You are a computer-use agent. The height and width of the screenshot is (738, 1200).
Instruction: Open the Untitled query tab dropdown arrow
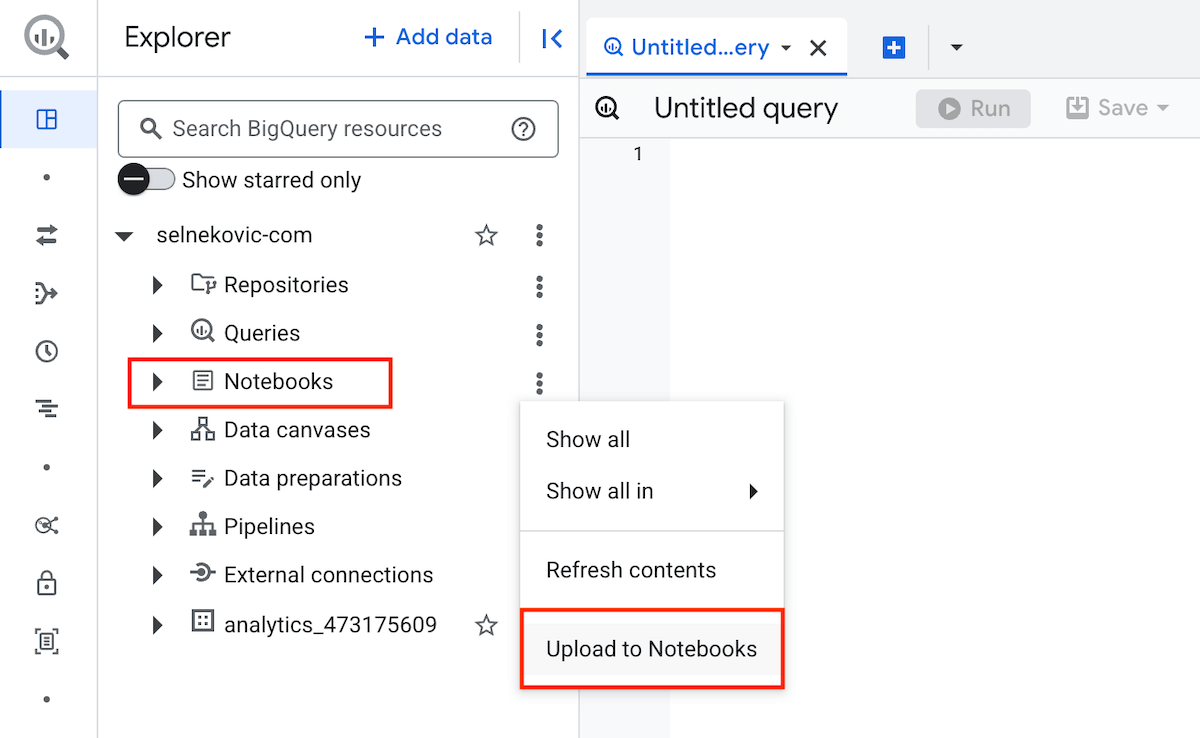pos(786,48)
